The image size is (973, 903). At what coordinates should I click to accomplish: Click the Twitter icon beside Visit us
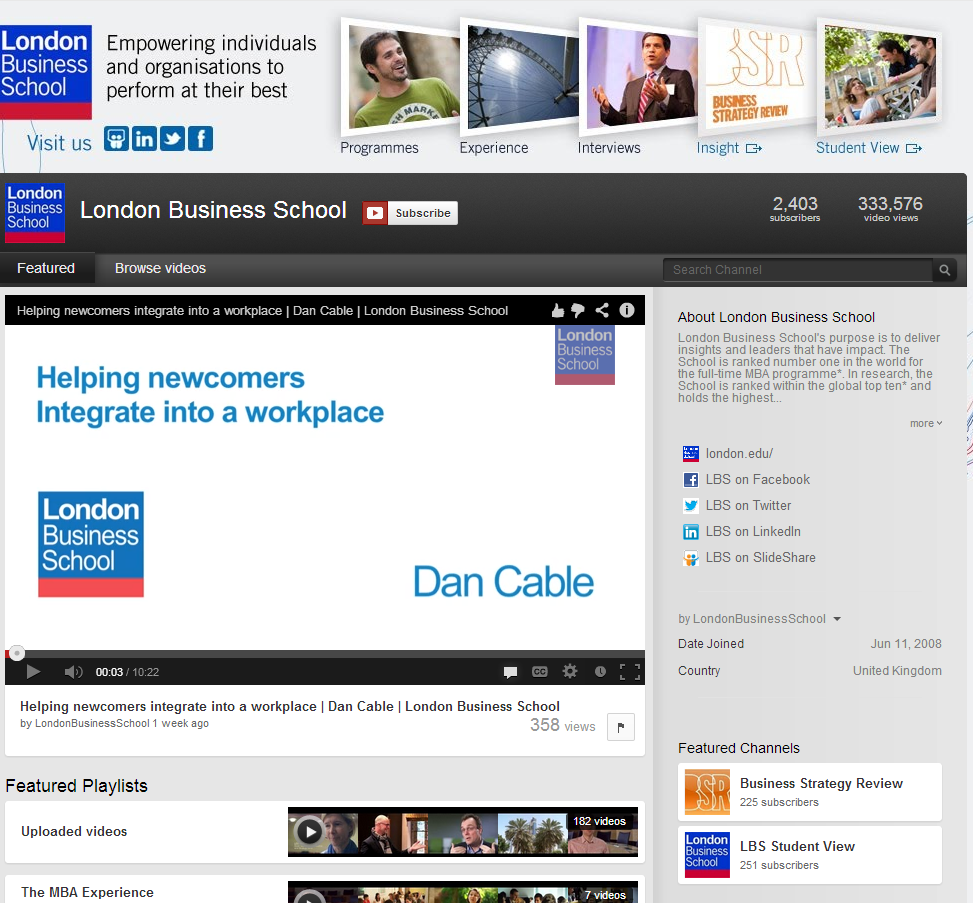[x=173, y=139]
